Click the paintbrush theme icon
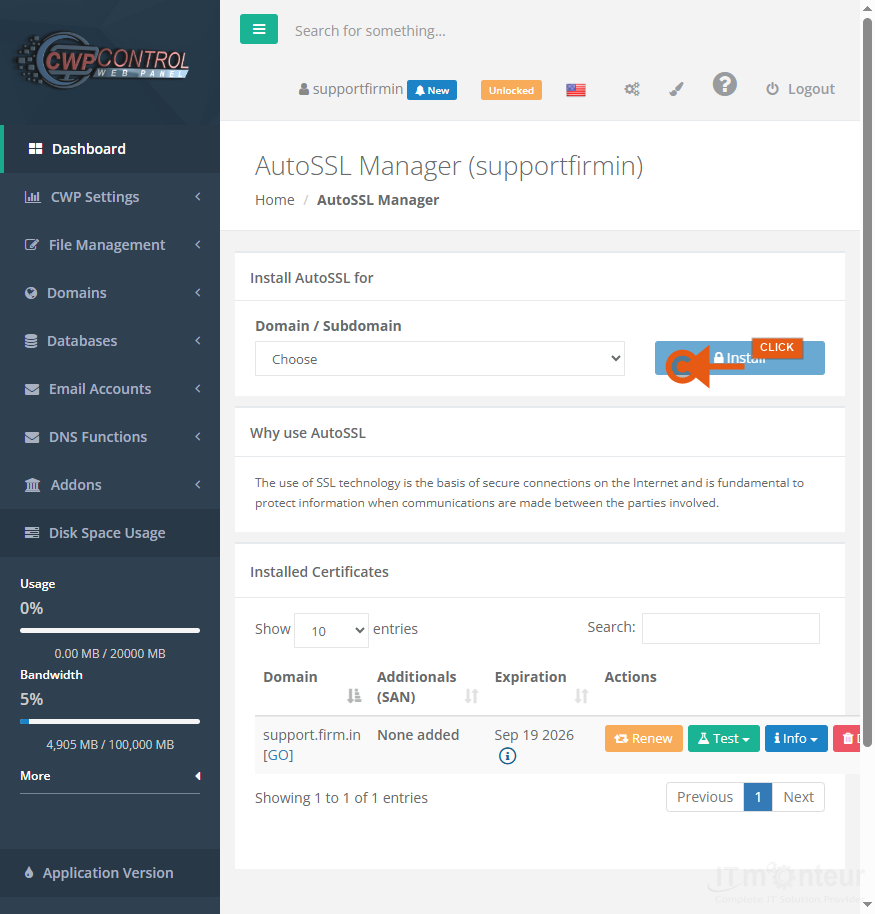Viewport: 875px width, 914px height. click(676, 89)
